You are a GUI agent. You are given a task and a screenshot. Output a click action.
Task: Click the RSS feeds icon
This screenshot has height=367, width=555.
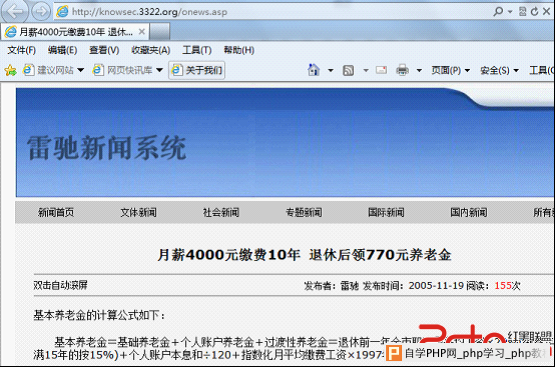point(348,70)
